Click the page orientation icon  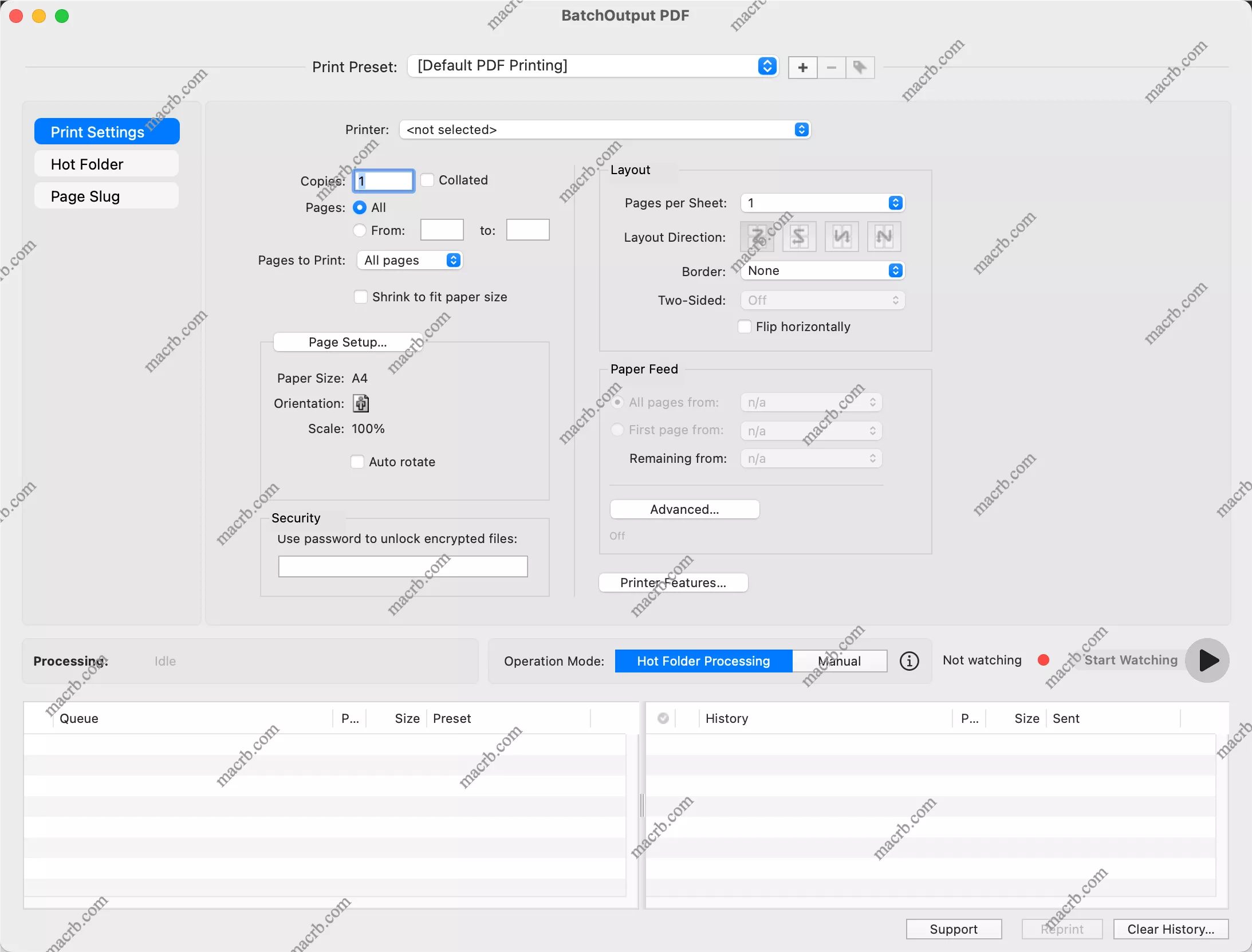361,403
